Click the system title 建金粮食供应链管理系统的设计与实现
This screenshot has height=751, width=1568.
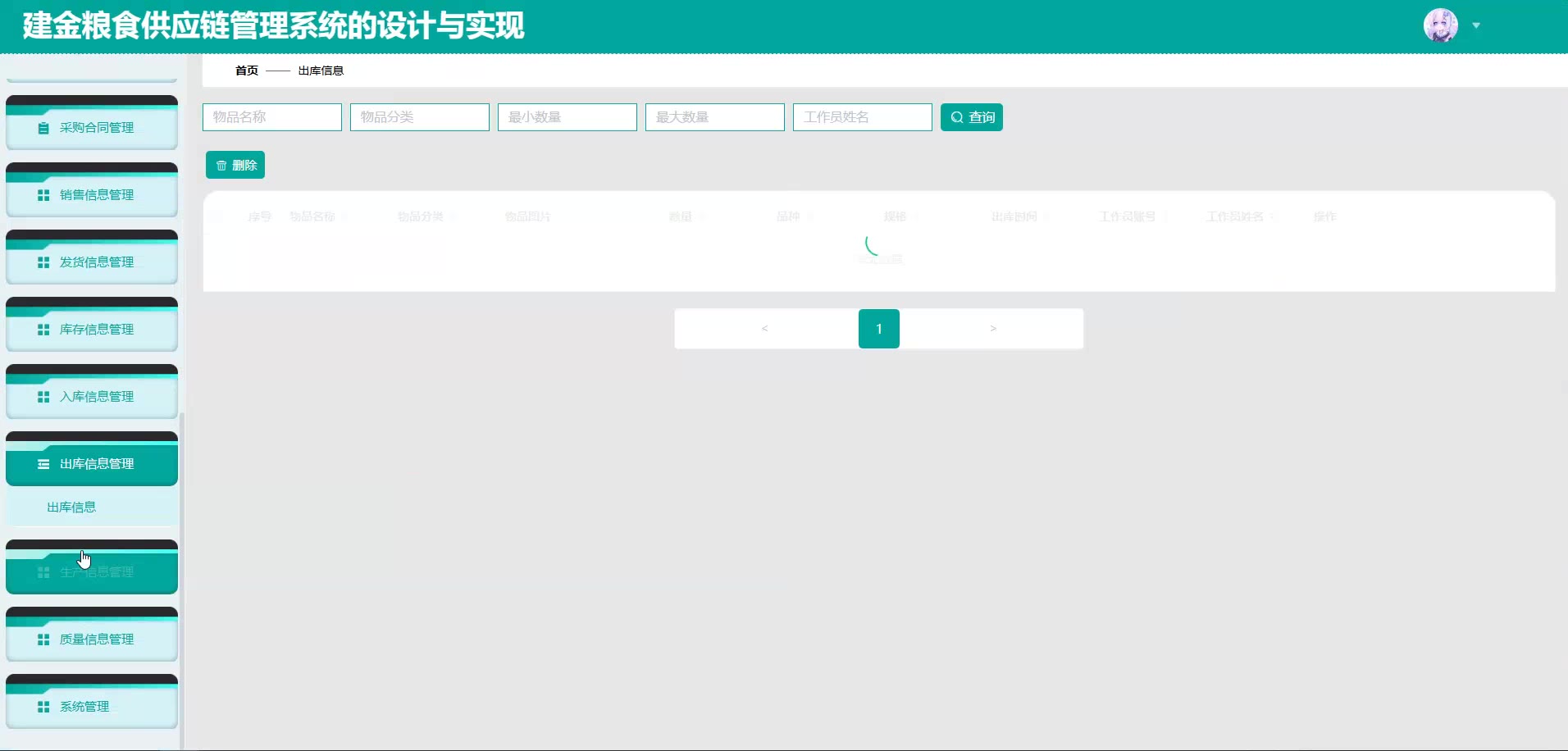[x=273, y=25]
